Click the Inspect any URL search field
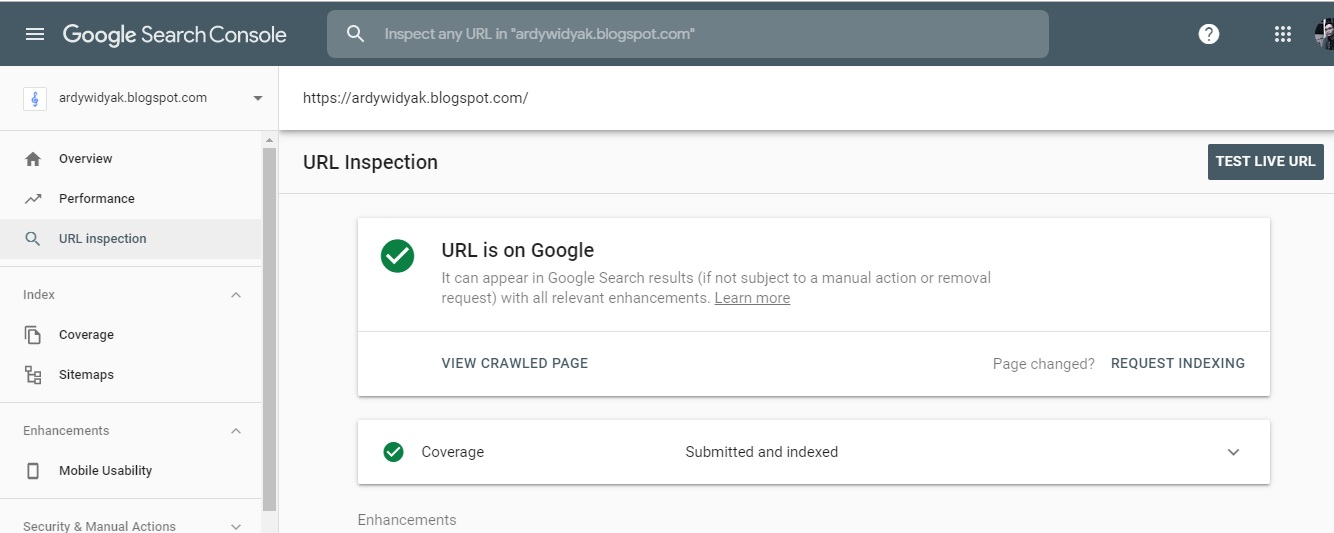The image size is (1334, 533). [x=700, y=34]
